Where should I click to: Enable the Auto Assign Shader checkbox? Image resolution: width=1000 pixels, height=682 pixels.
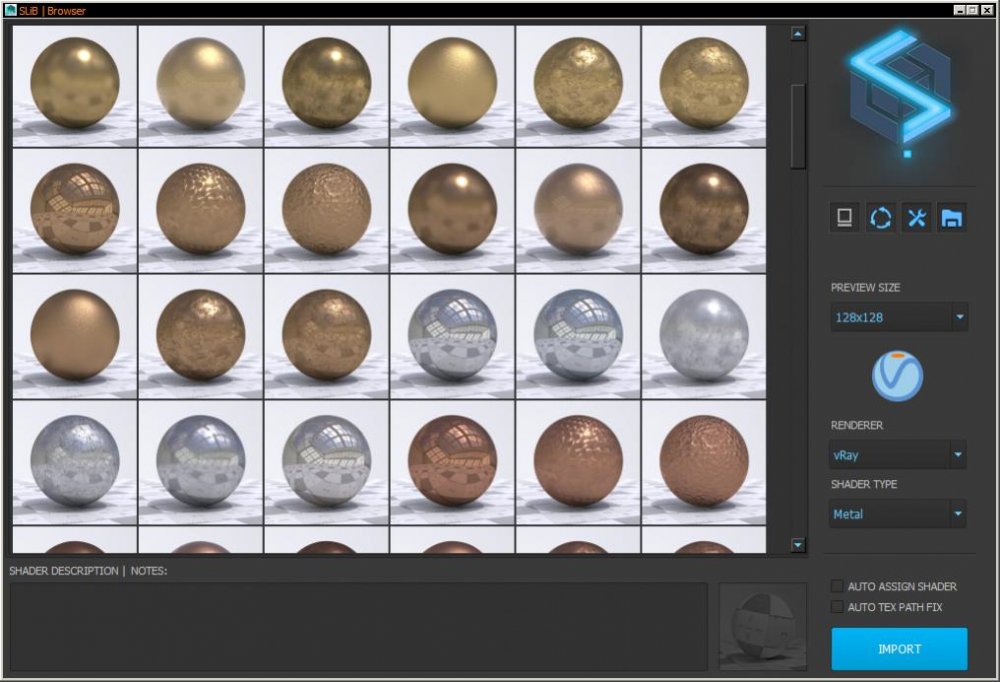click(x=837, y=586)
